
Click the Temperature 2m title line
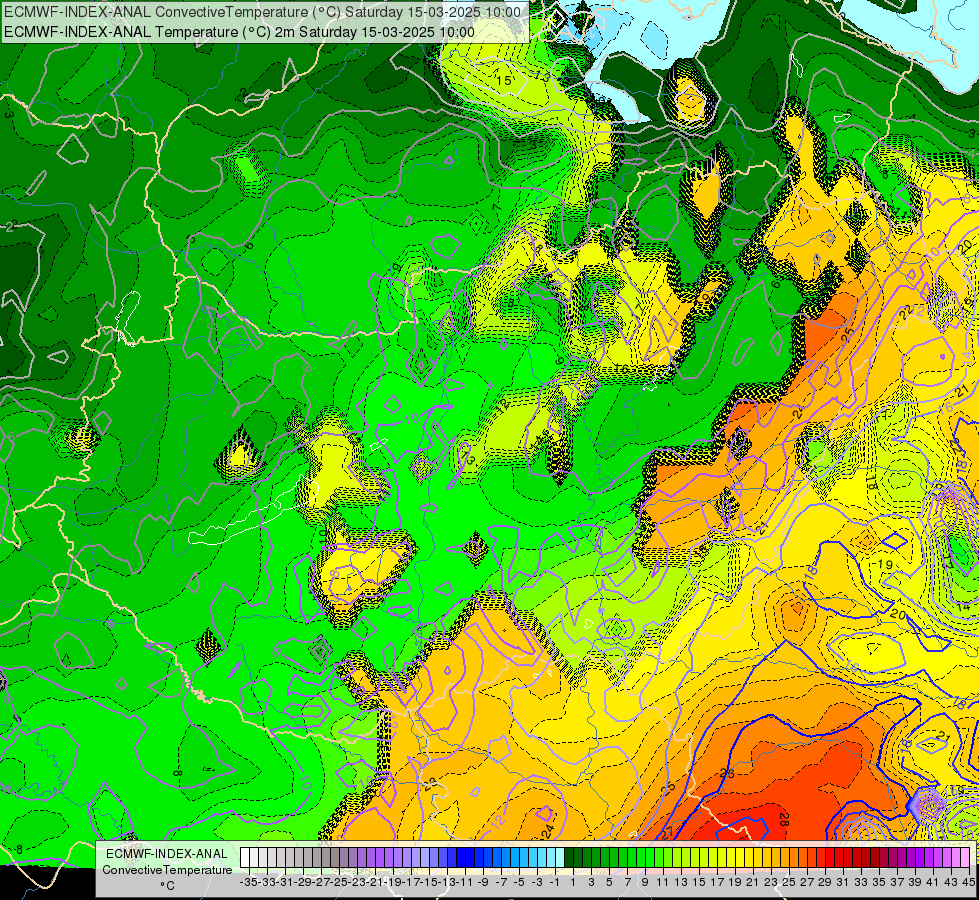click(x=239, y=32)
